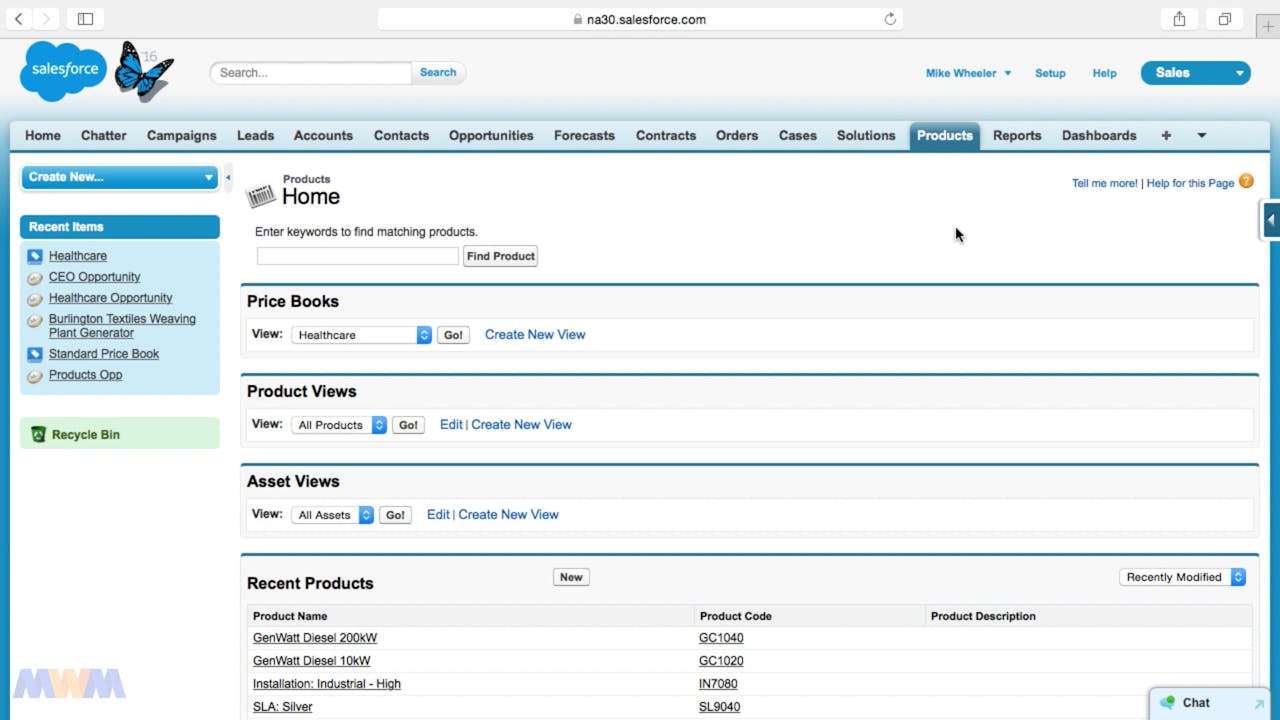Pop out the Chat window arrow
This screenshot has width=1280, height=720.
1258,704
